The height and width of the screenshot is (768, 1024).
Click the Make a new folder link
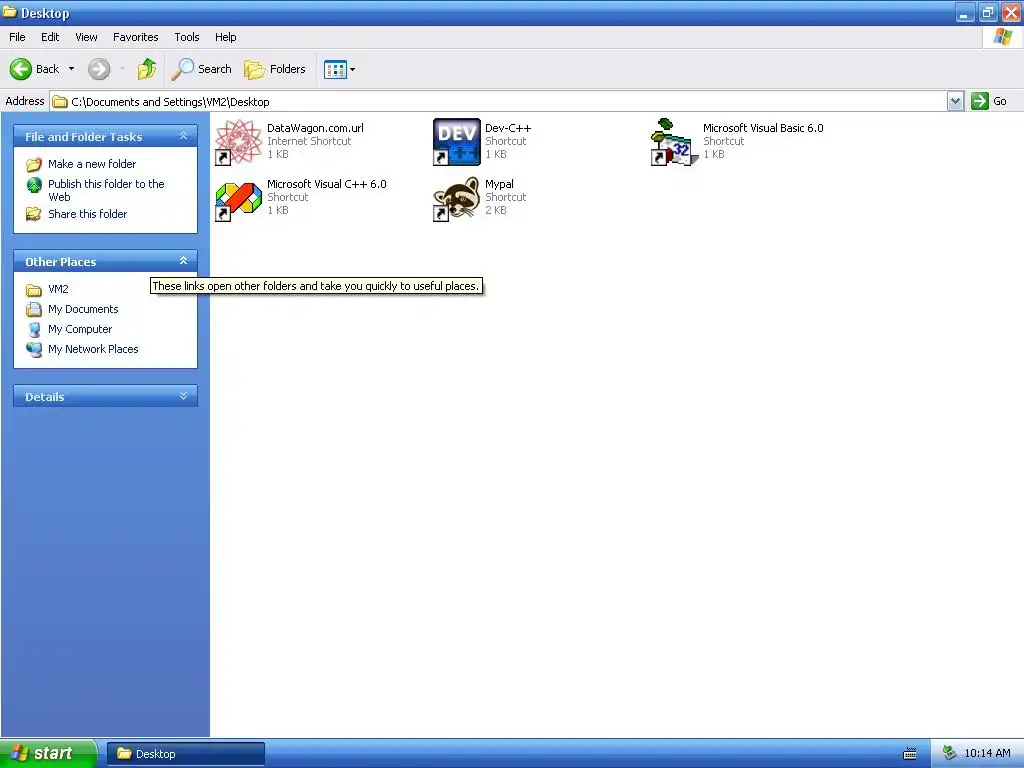click(92, 164)
